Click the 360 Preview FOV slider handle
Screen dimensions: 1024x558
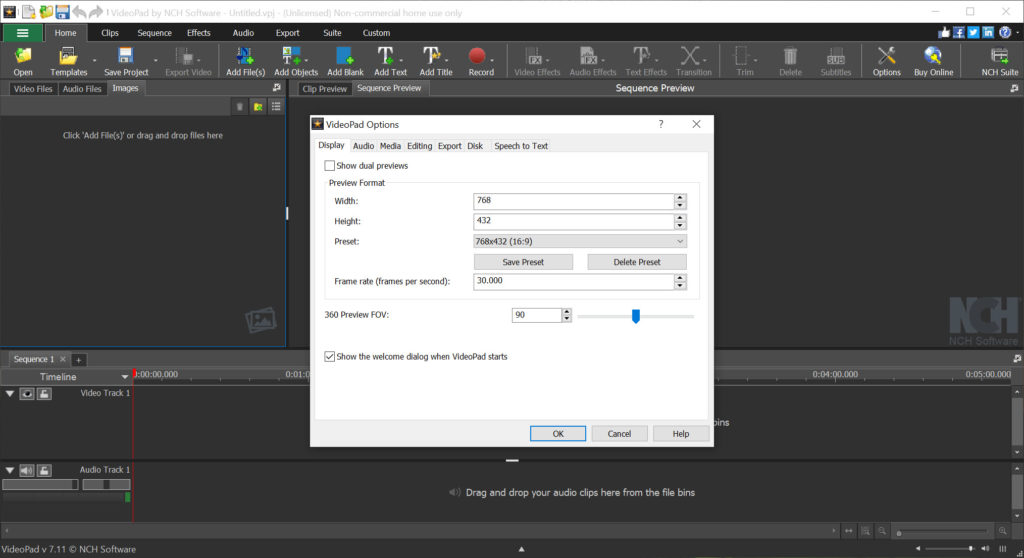[x=635, y=316]
